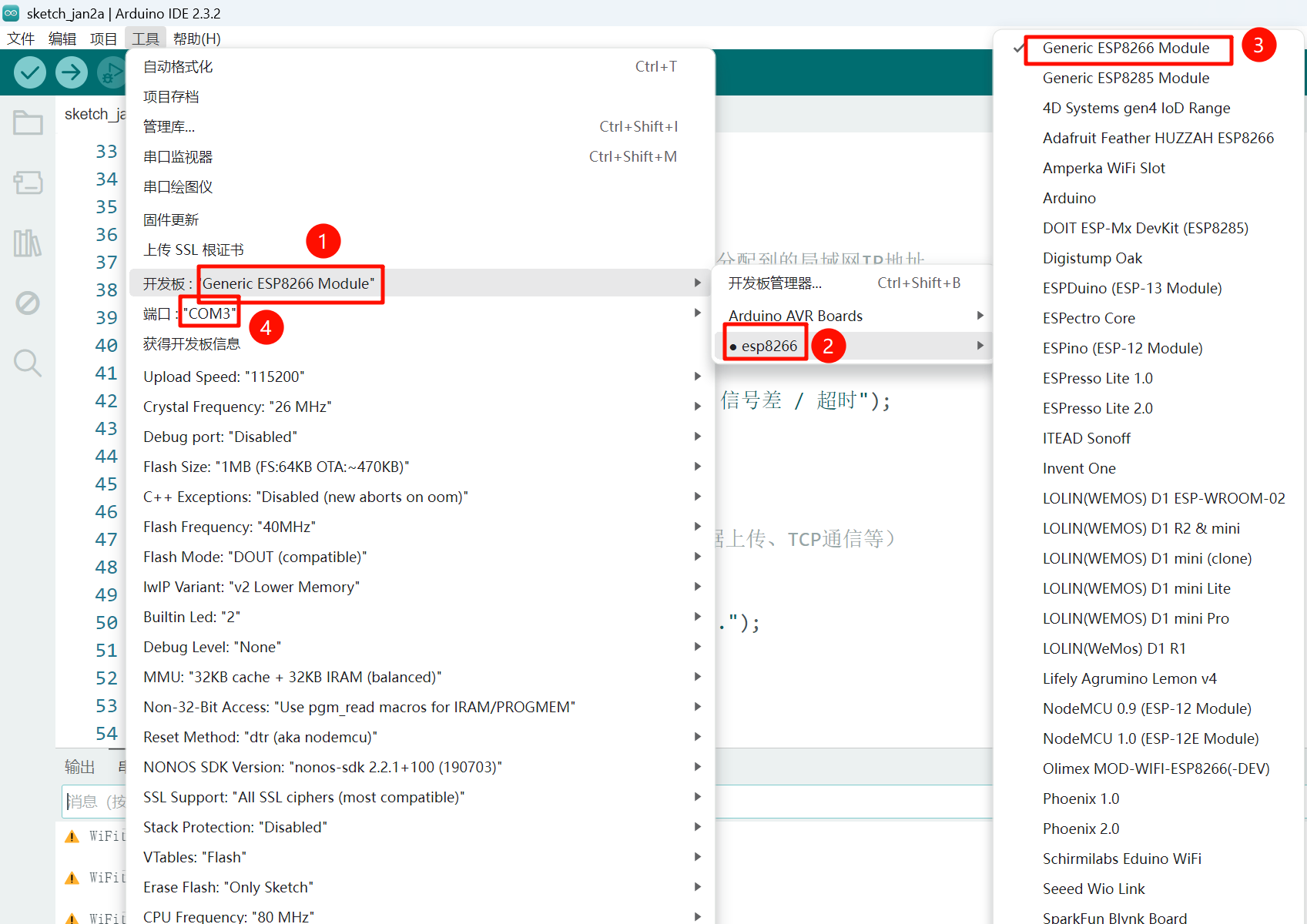Expand lwIP Variant options

point(421,587)
